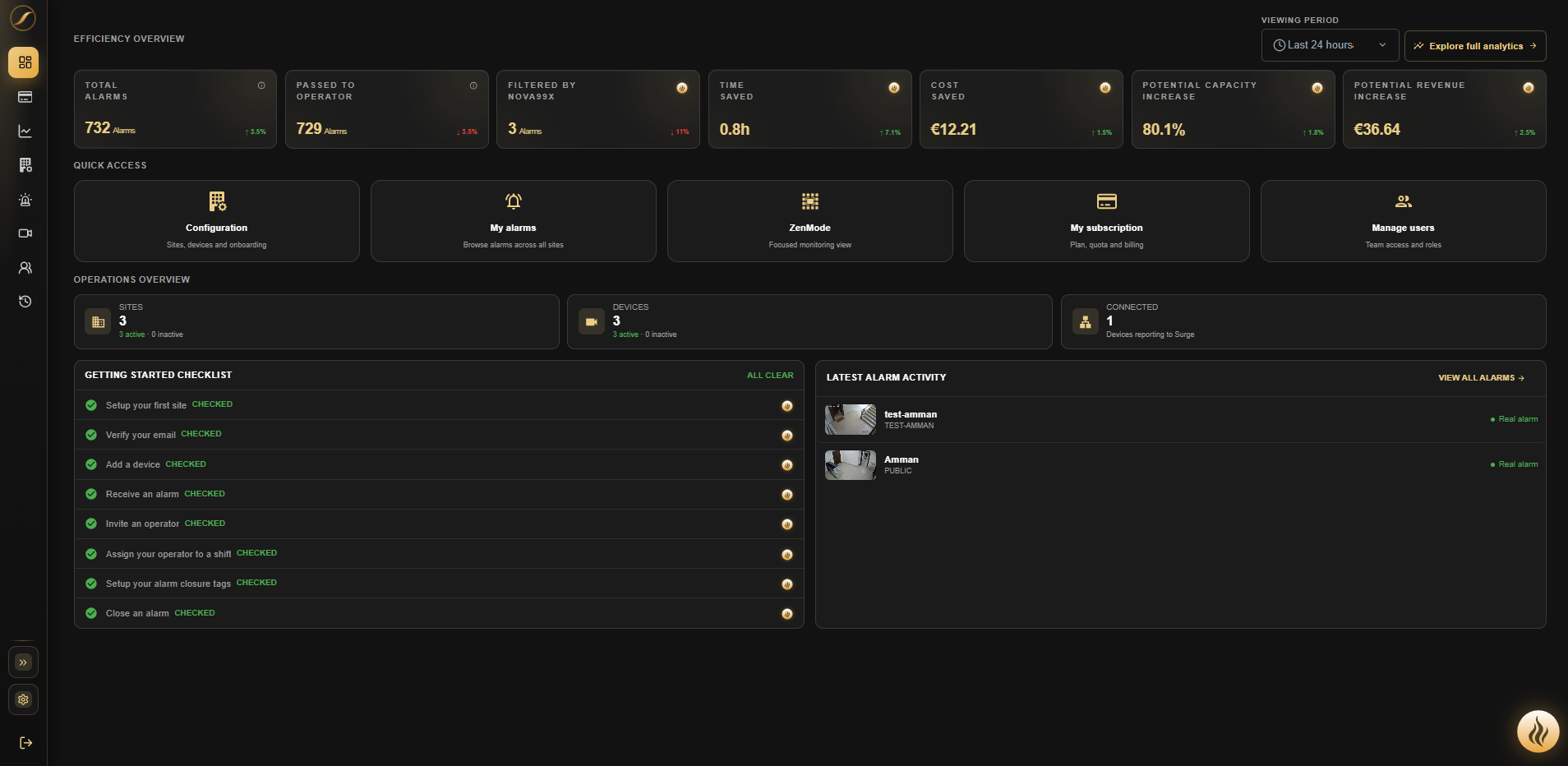Open settings gear in sidebar

click(x=23, y=699)
